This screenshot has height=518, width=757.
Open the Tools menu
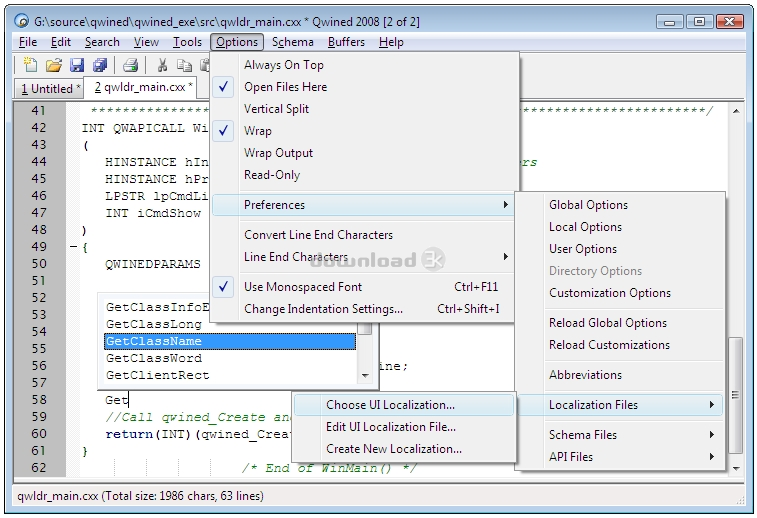pos(187,42)
